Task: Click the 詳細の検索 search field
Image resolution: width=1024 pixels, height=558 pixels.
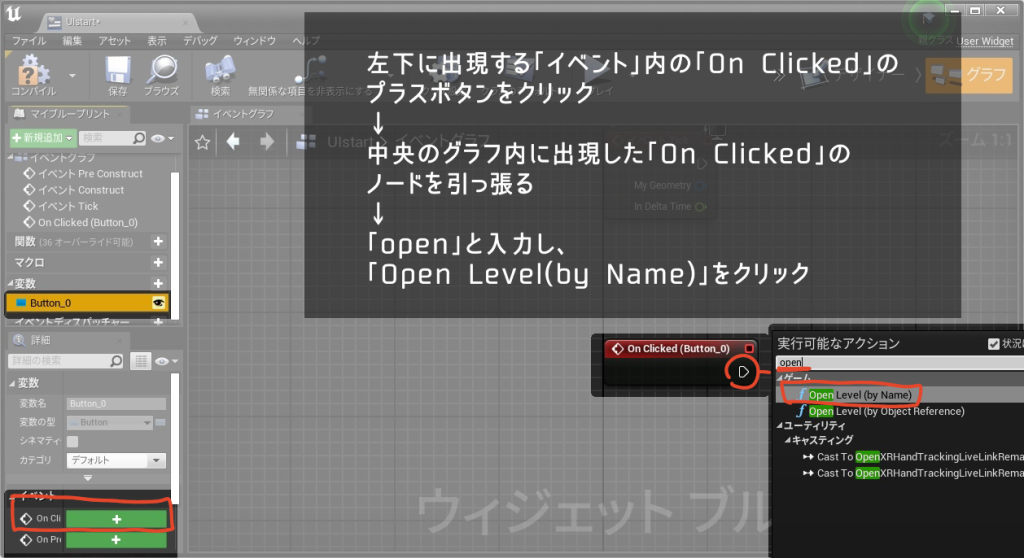Action: coord(68,360)
